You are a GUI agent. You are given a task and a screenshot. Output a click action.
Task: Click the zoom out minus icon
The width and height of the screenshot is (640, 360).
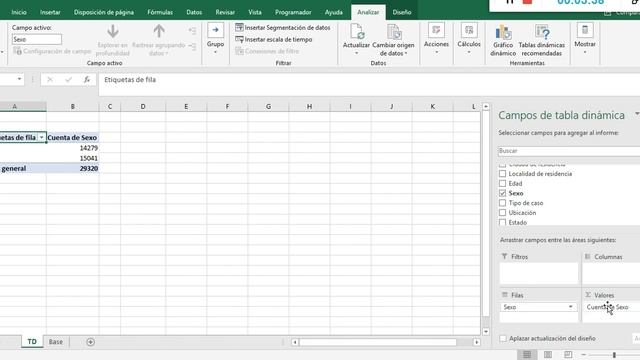pyautogui.click(x=584, y=355)
